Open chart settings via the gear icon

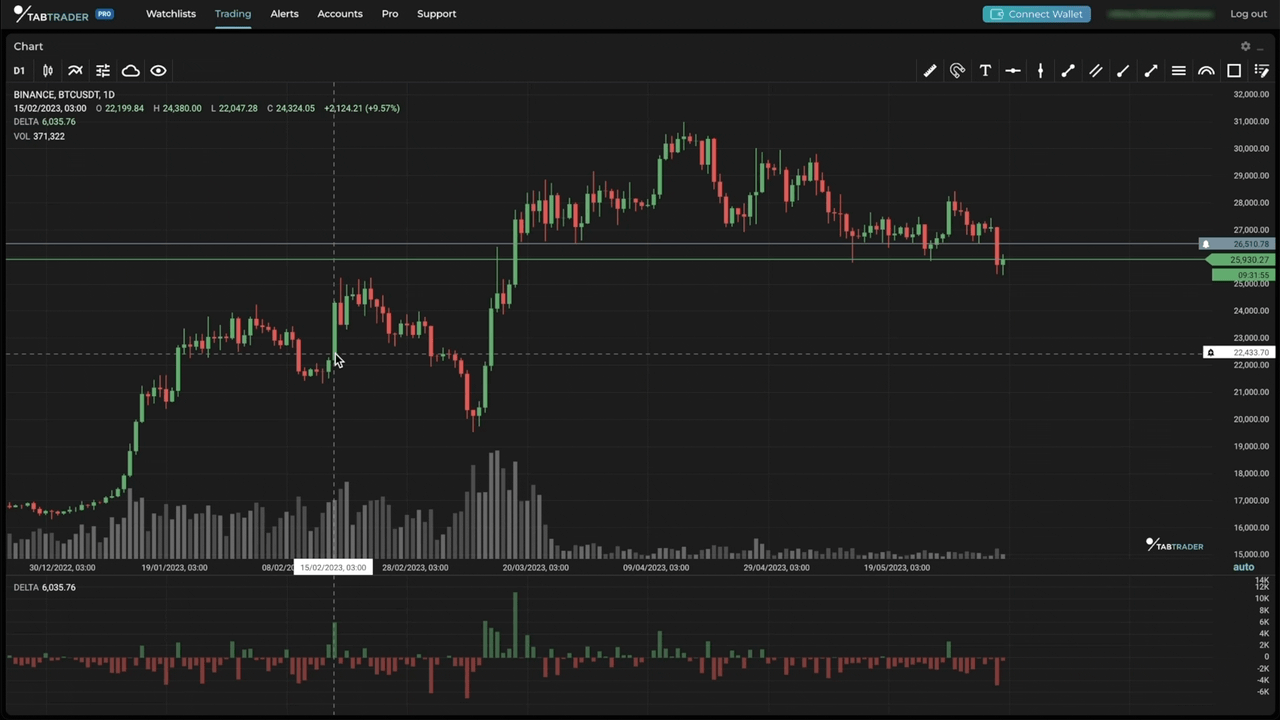coord(1245,46)
